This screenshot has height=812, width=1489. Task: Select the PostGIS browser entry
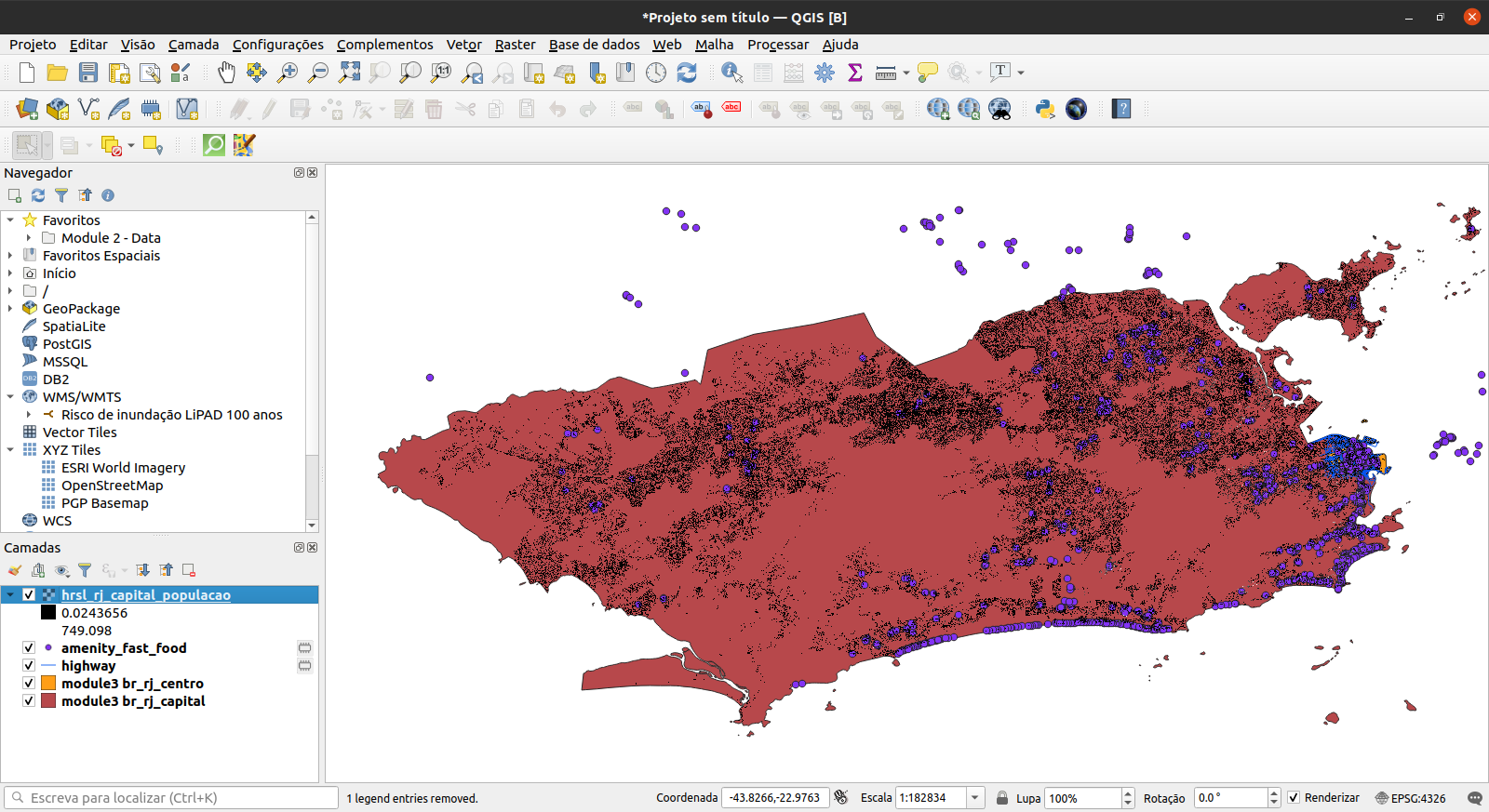coord(67,344)
